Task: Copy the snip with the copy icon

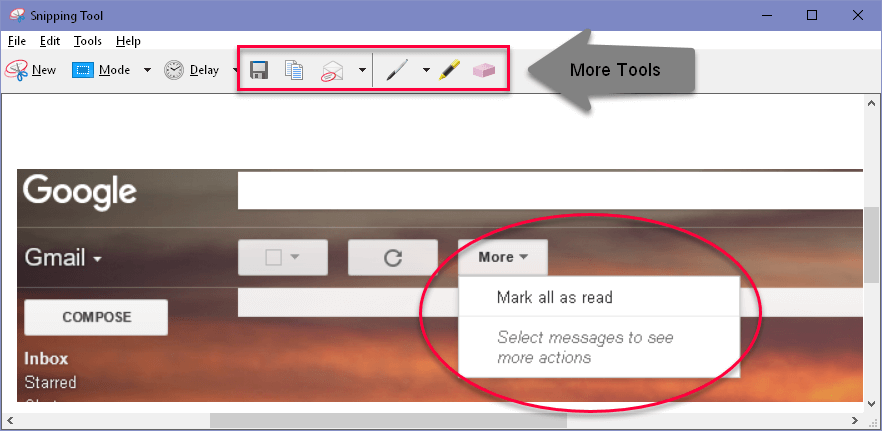Action: [294, 70]
